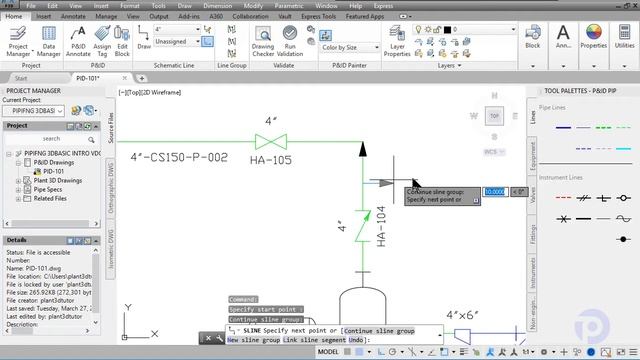The width and height of the screenshot is (640, 360).
Task: Open the Valves palette tab
Action: 532,196
